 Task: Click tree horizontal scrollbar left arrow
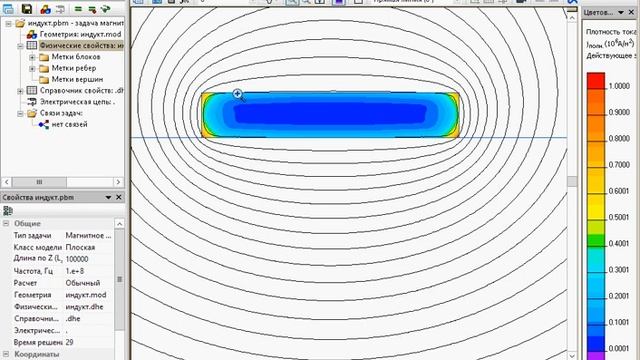pyautogui.click(x=7, y=182)
